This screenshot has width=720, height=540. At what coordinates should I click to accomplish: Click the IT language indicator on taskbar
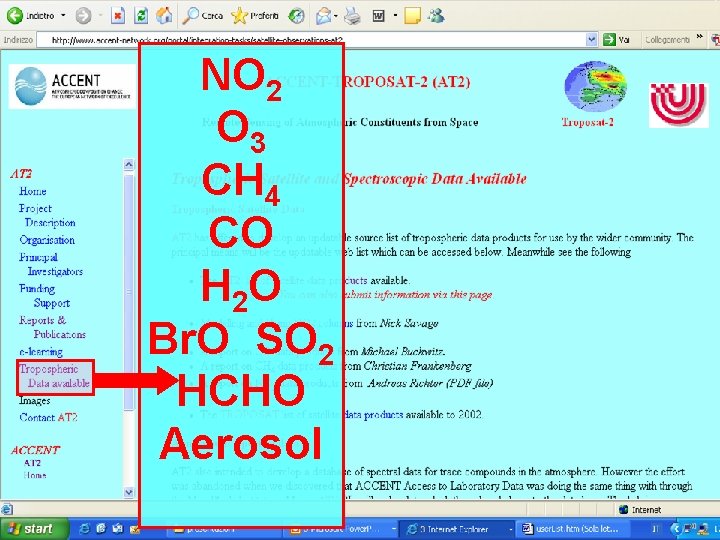(x=656, y=529)
